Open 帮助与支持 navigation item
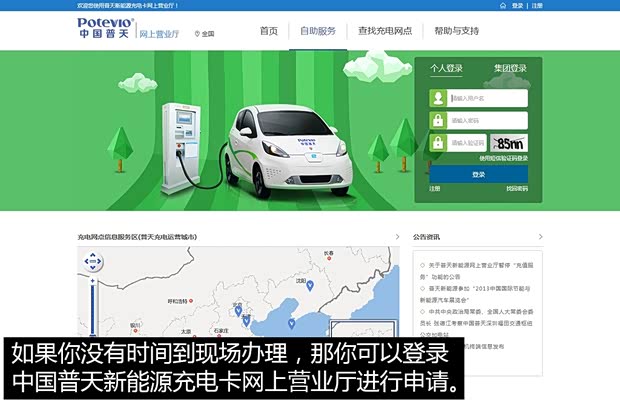Viewport: 620px width, 411px height. point(457,31)
